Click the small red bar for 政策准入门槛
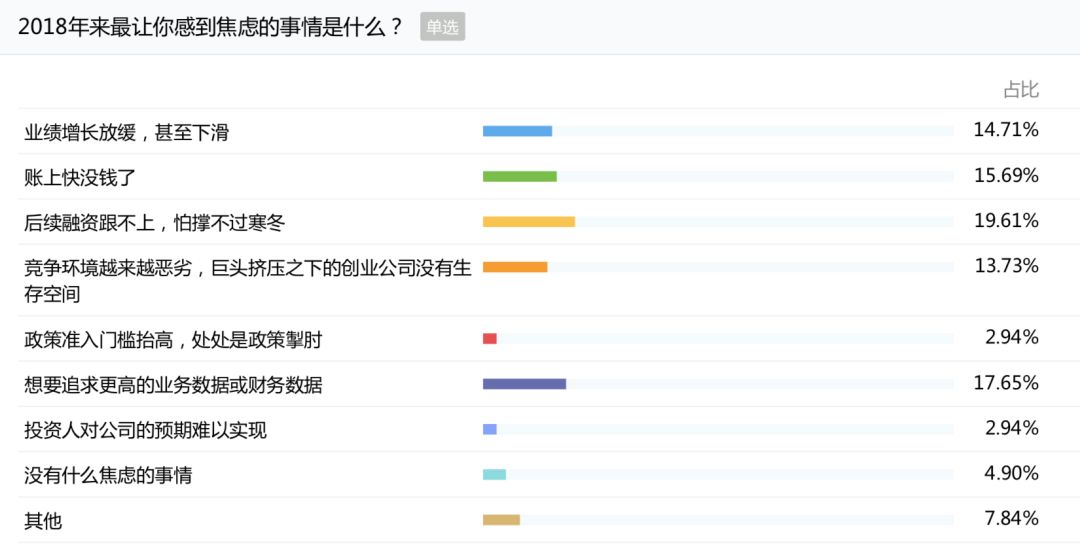 490,338
